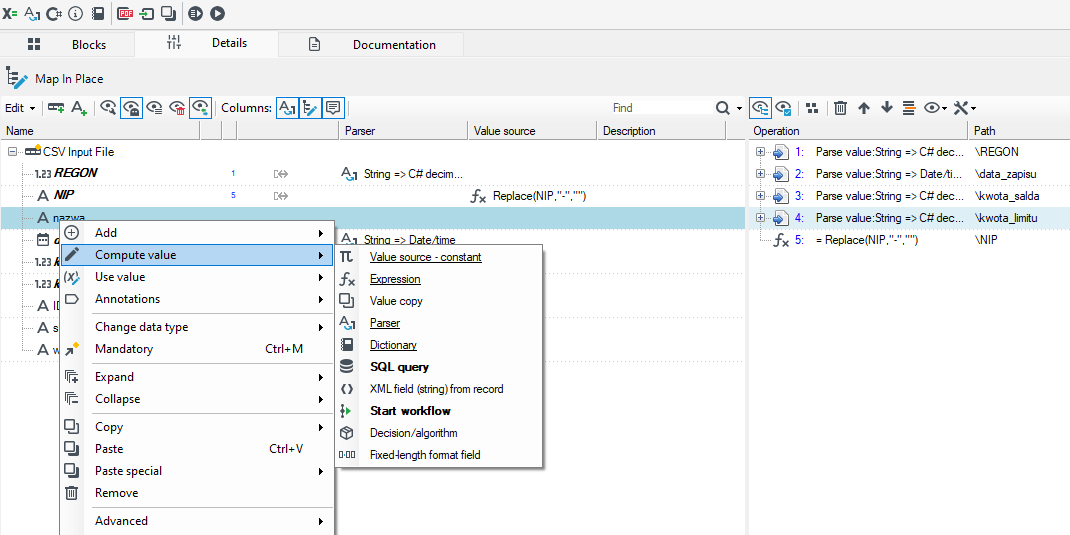Click the PDF export icon in top toolbar

[x=125, y=13]
